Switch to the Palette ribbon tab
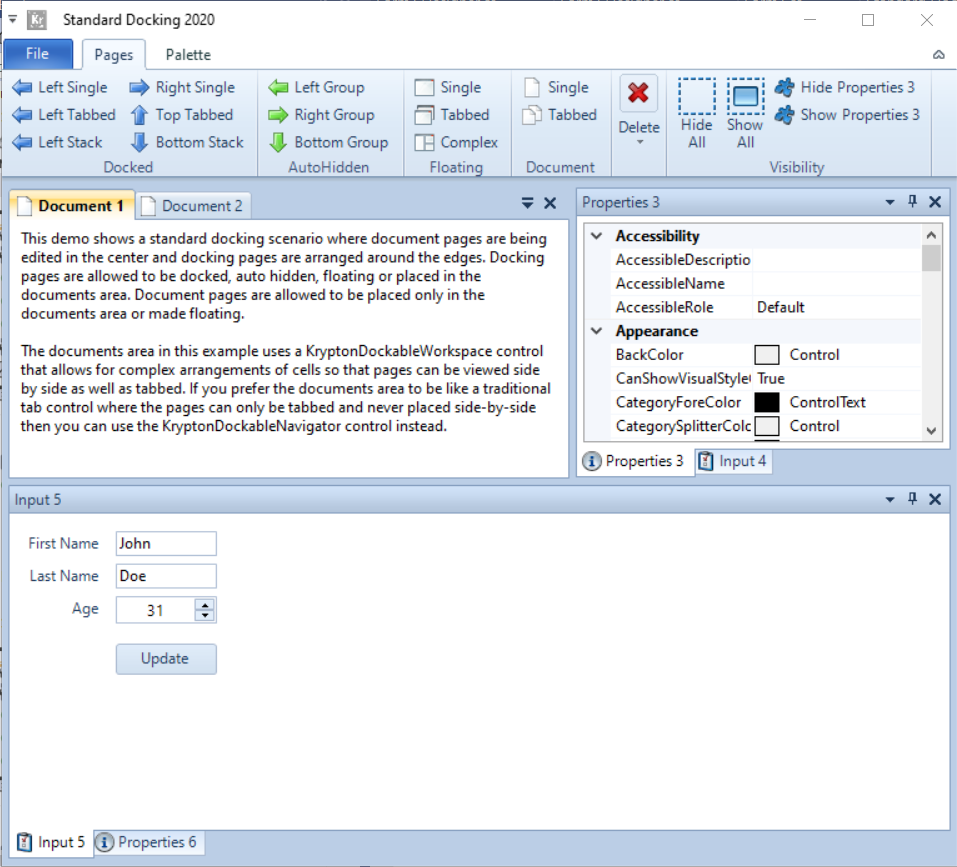The image size is (957, 867). coord(188,55)
